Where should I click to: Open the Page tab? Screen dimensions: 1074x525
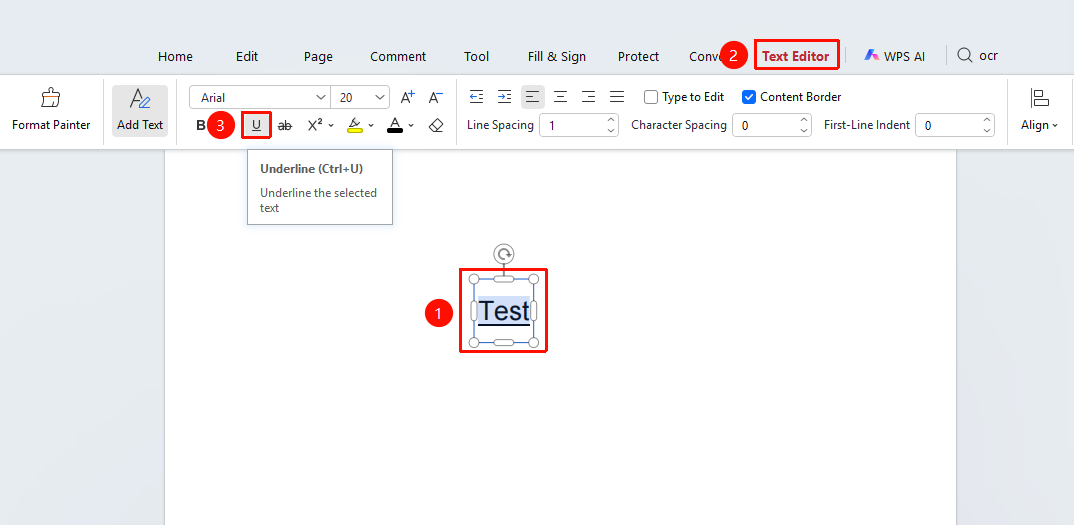tap(319, 57)
